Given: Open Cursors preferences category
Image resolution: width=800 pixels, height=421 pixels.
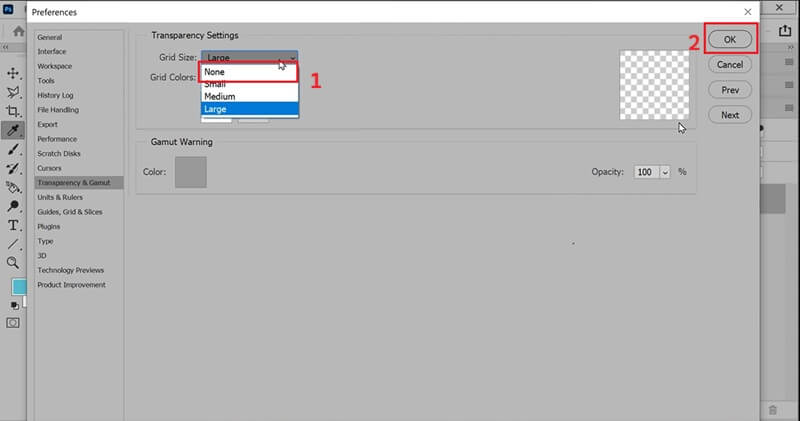Looking at the screenshot, I should point(49,168).
